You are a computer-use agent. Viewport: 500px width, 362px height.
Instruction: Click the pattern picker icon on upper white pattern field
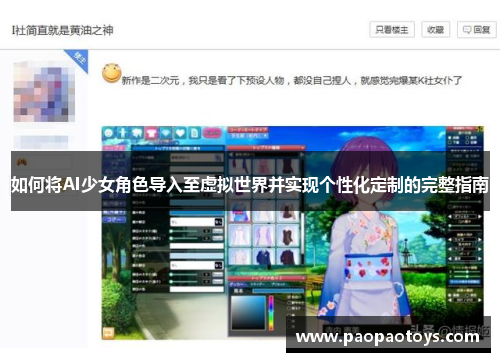tap(218, 222)
